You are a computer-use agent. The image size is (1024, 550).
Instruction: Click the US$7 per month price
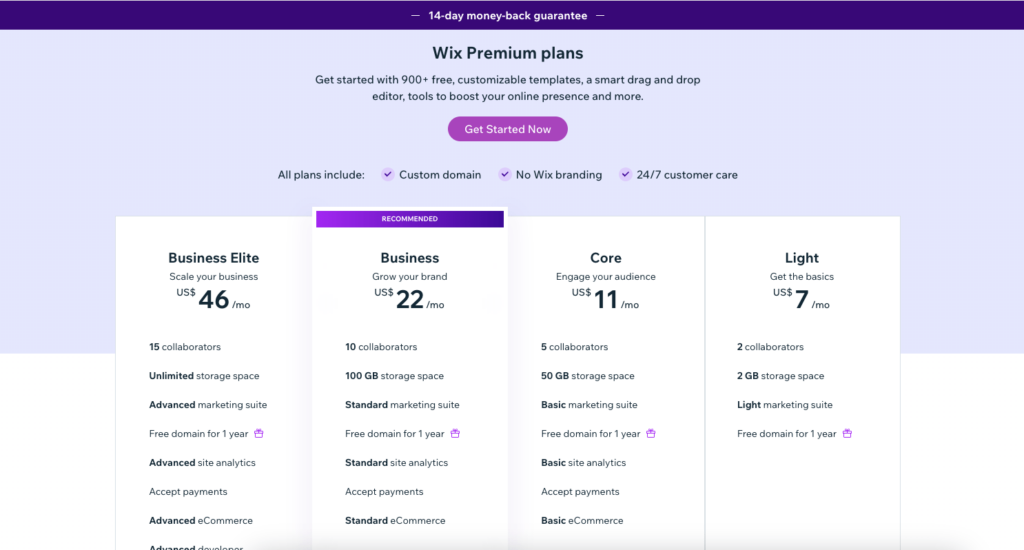[801, 300]
